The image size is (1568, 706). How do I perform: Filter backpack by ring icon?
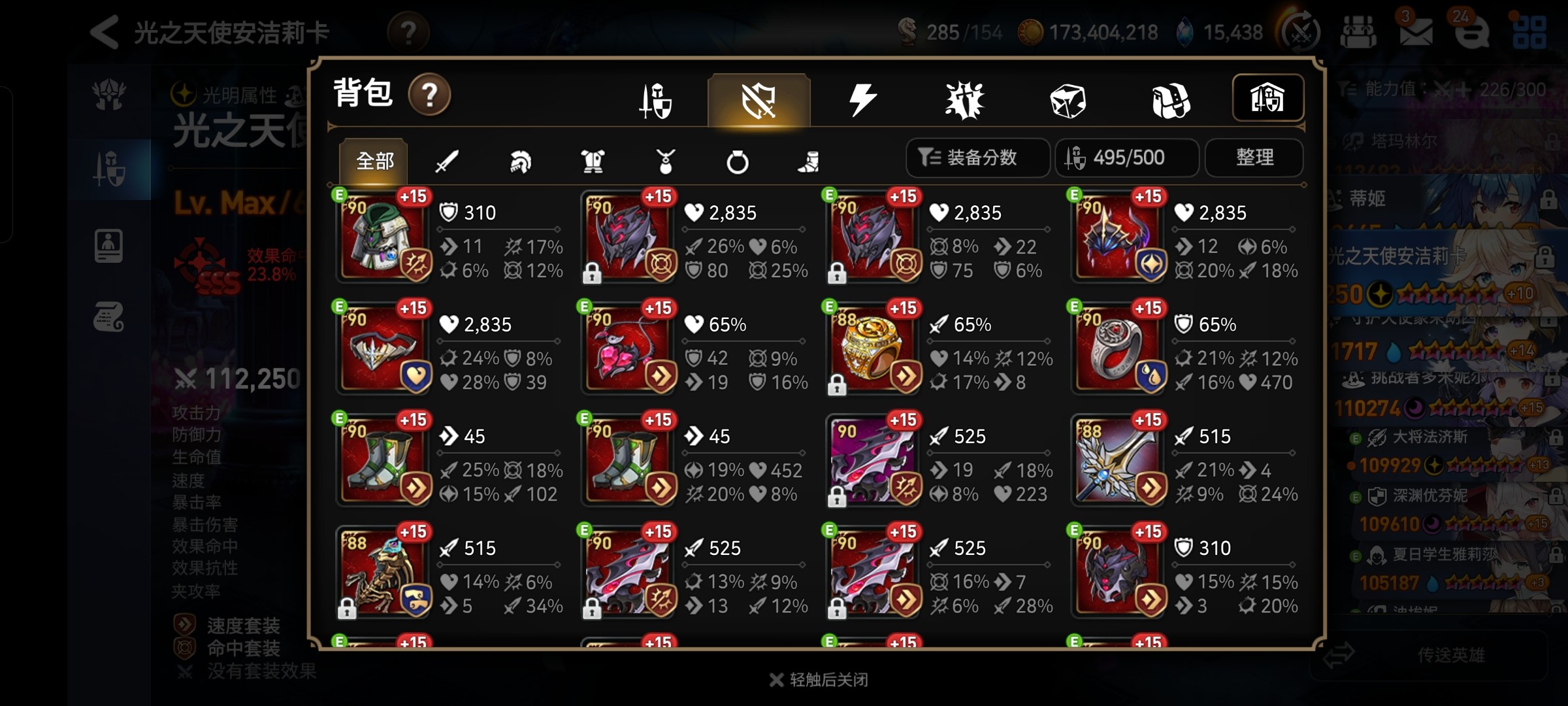[738, 161]
